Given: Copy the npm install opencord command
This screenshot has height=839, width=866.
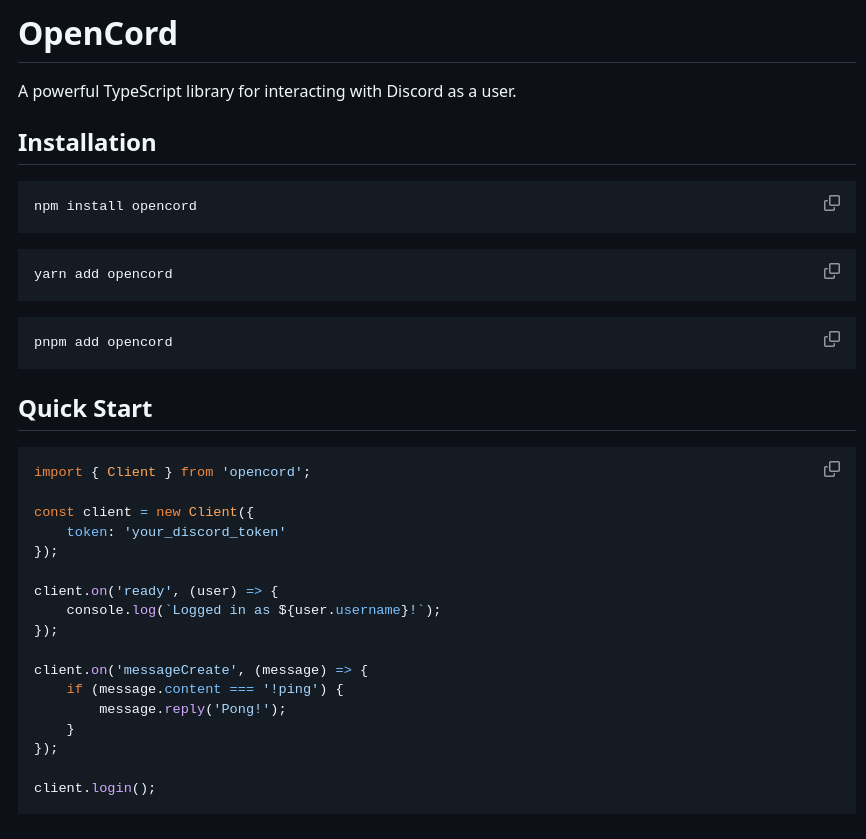Looking at the screenshot, I should tap(832, 203).
